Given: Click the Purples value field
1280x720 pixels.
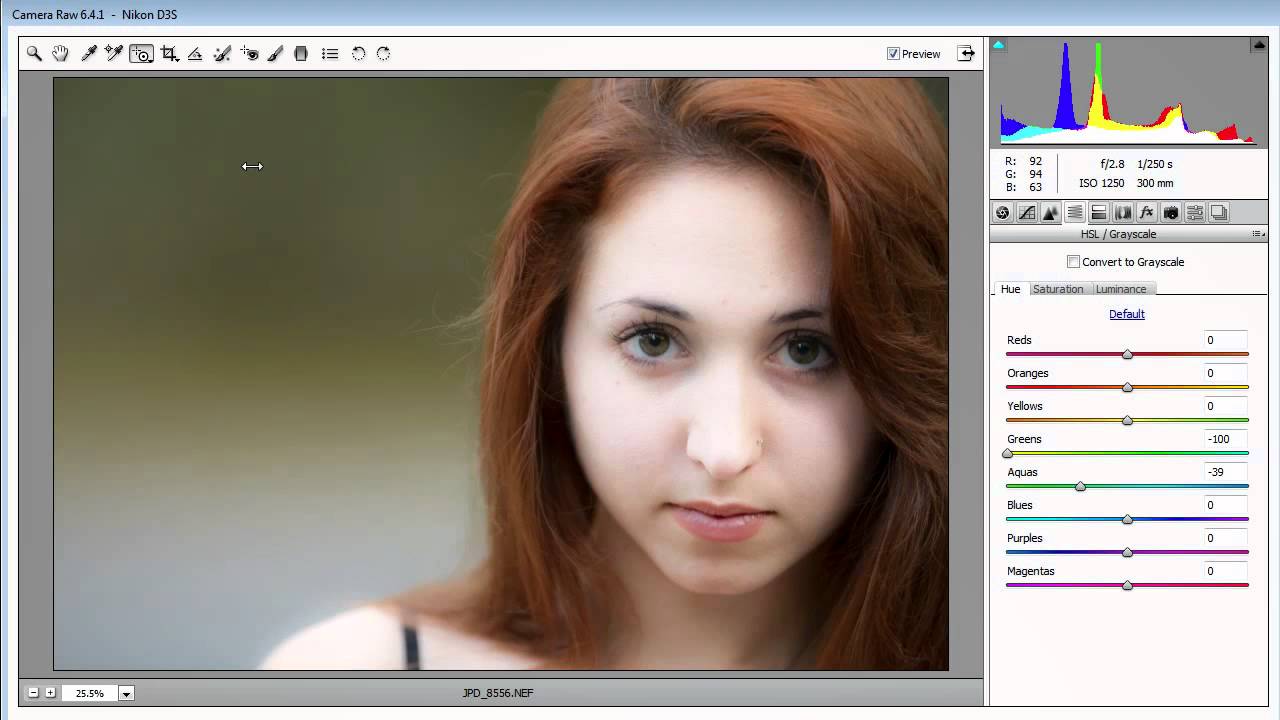Looking at the screenshot, I should click(1225, 538).
